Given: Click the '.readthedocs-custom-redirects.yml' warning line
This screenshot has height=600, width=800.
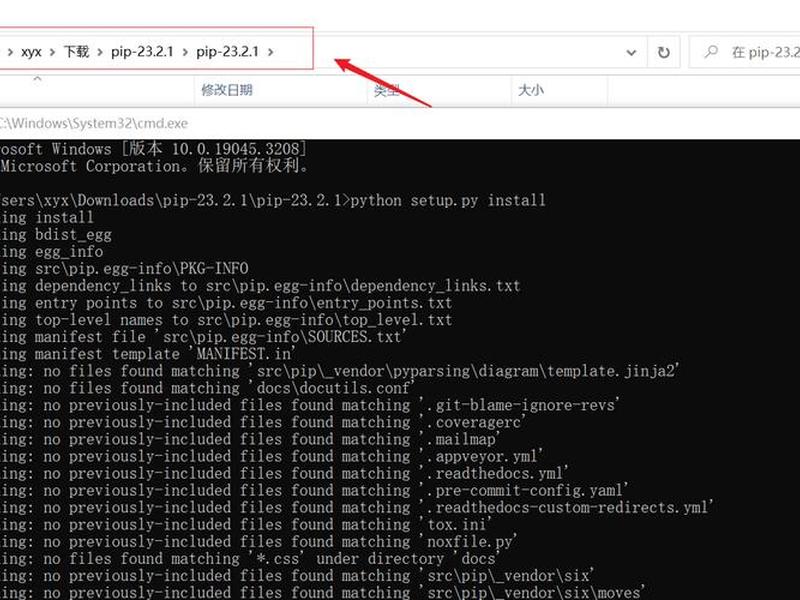Looking at the screenshot, I should point(357,508).
